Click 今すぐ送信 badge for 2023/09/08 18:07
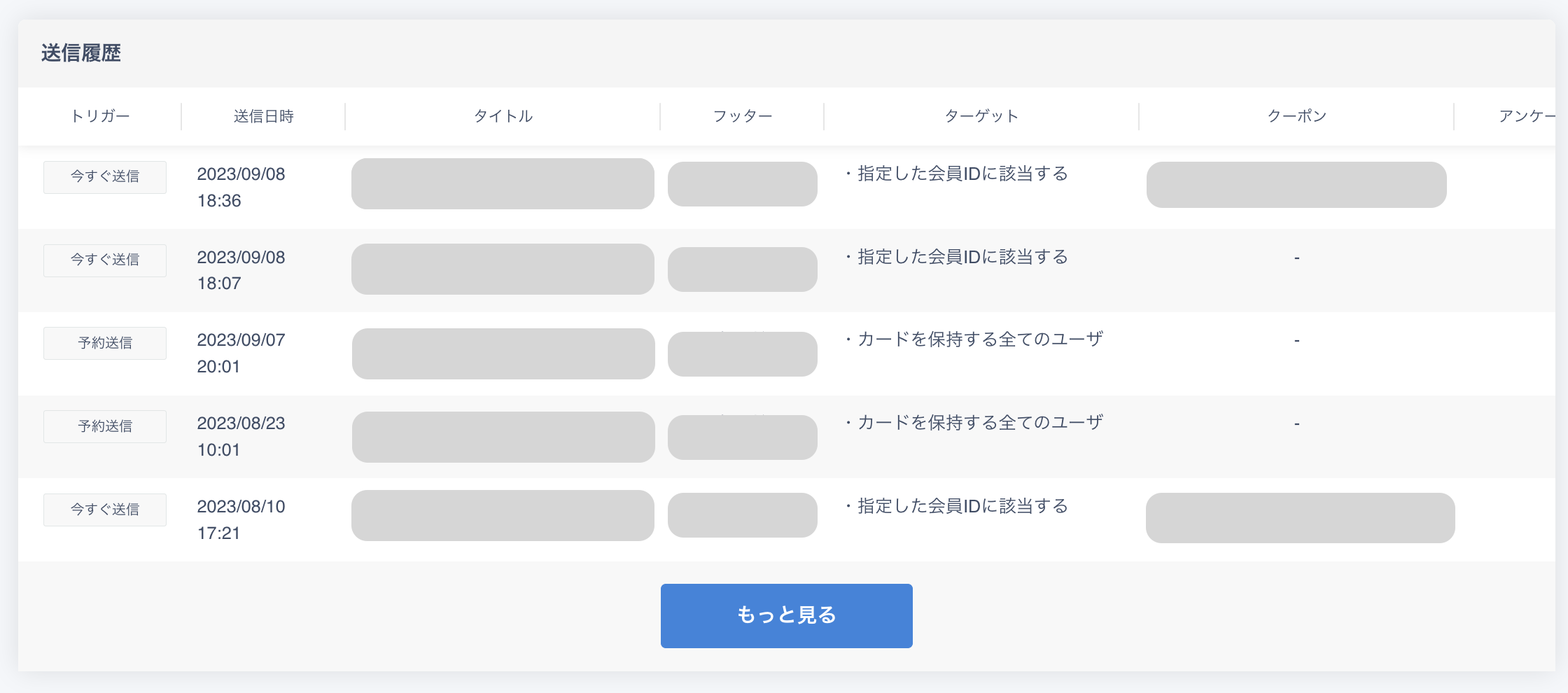1568x693 pixels. coord(105,260)
